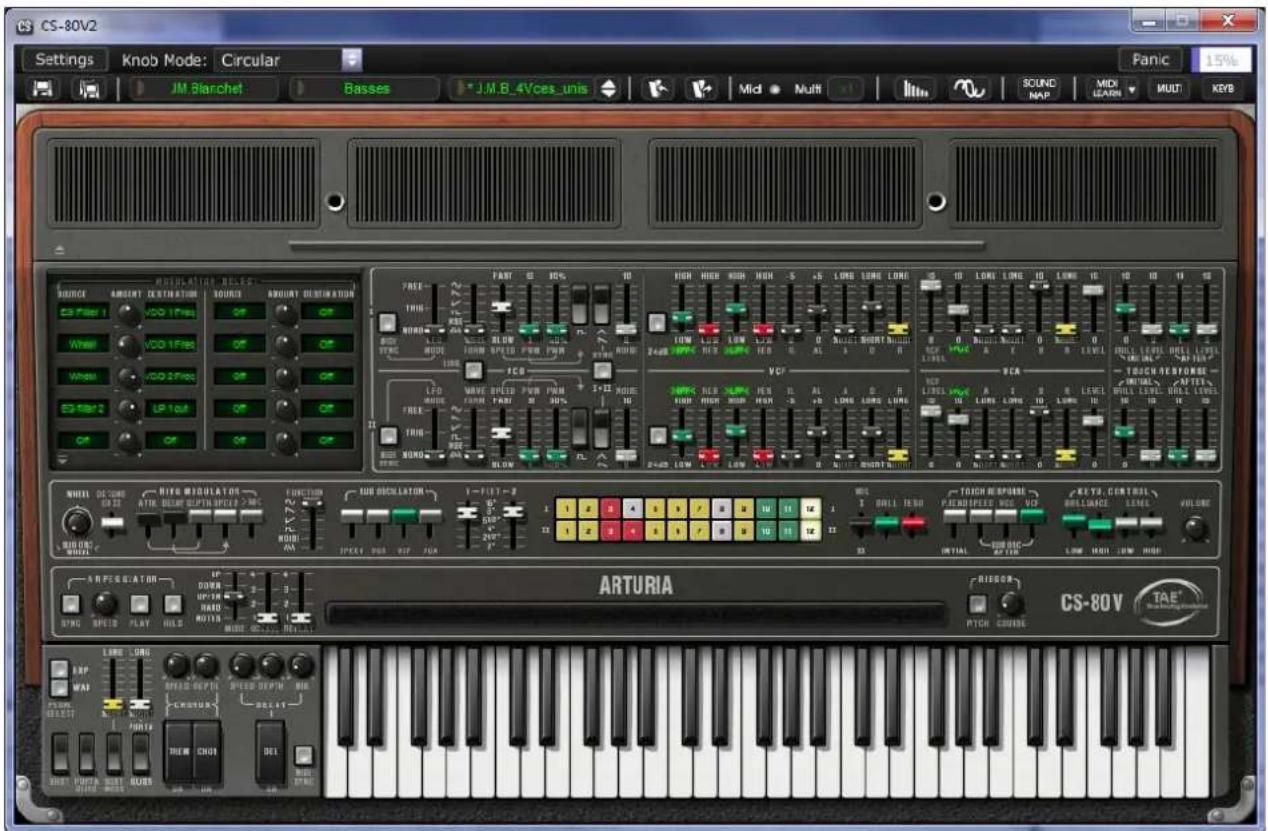Viewport: 1268px width, 831px height.
Task: Click the 15% CPU meter field
Action: 1220,60
